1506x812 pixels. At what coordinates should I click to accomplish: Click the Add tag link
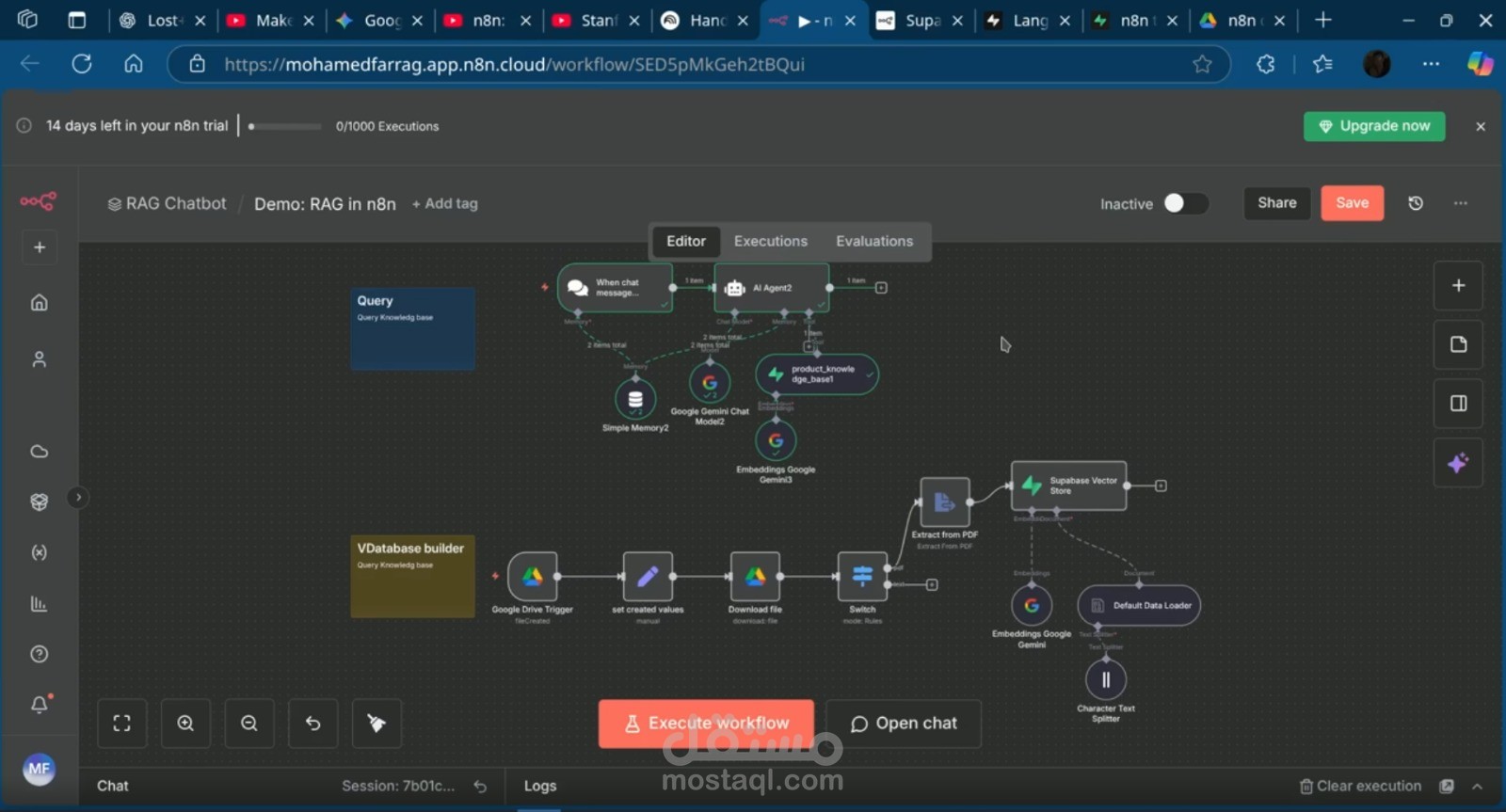tap(445, 203)
